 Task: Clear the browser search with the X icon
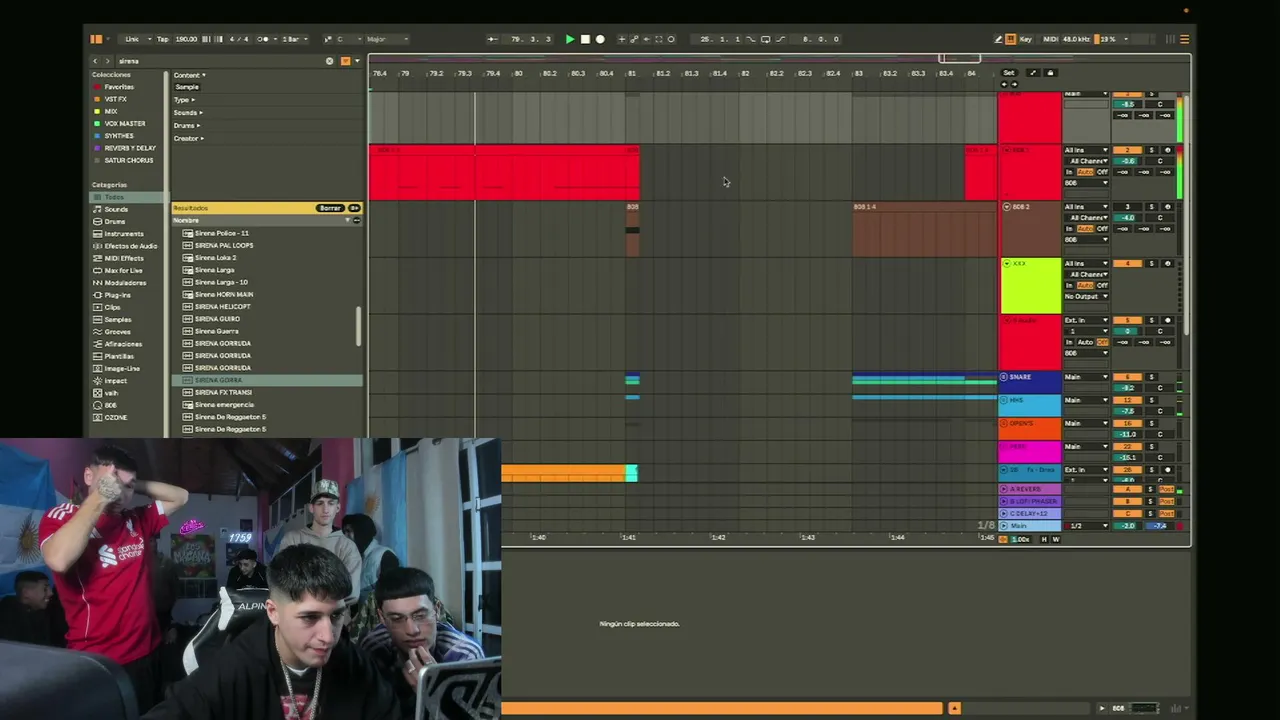(x=329, y=61)
